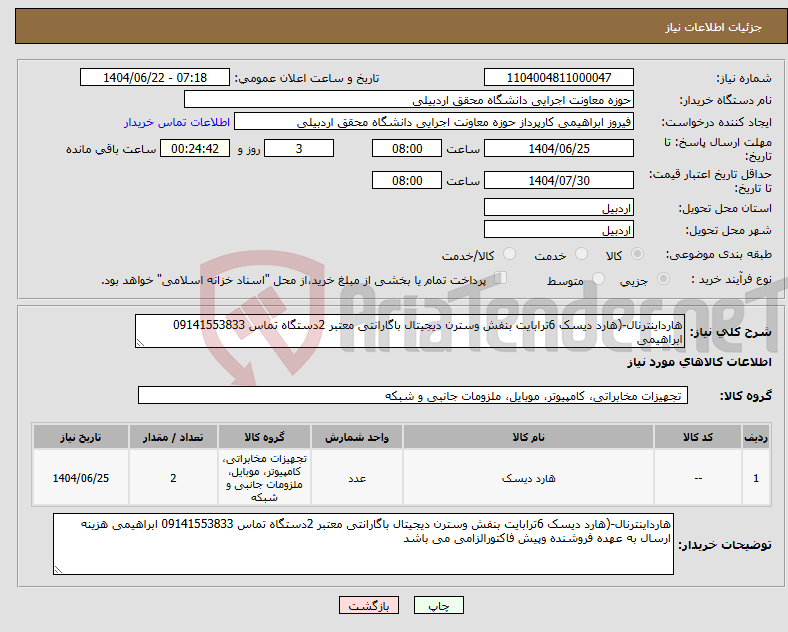Click the resize handle of توضیحات خریدار box
Image resolution: width=788 pixels, height=632 pixels.
(x=58, y=570)
